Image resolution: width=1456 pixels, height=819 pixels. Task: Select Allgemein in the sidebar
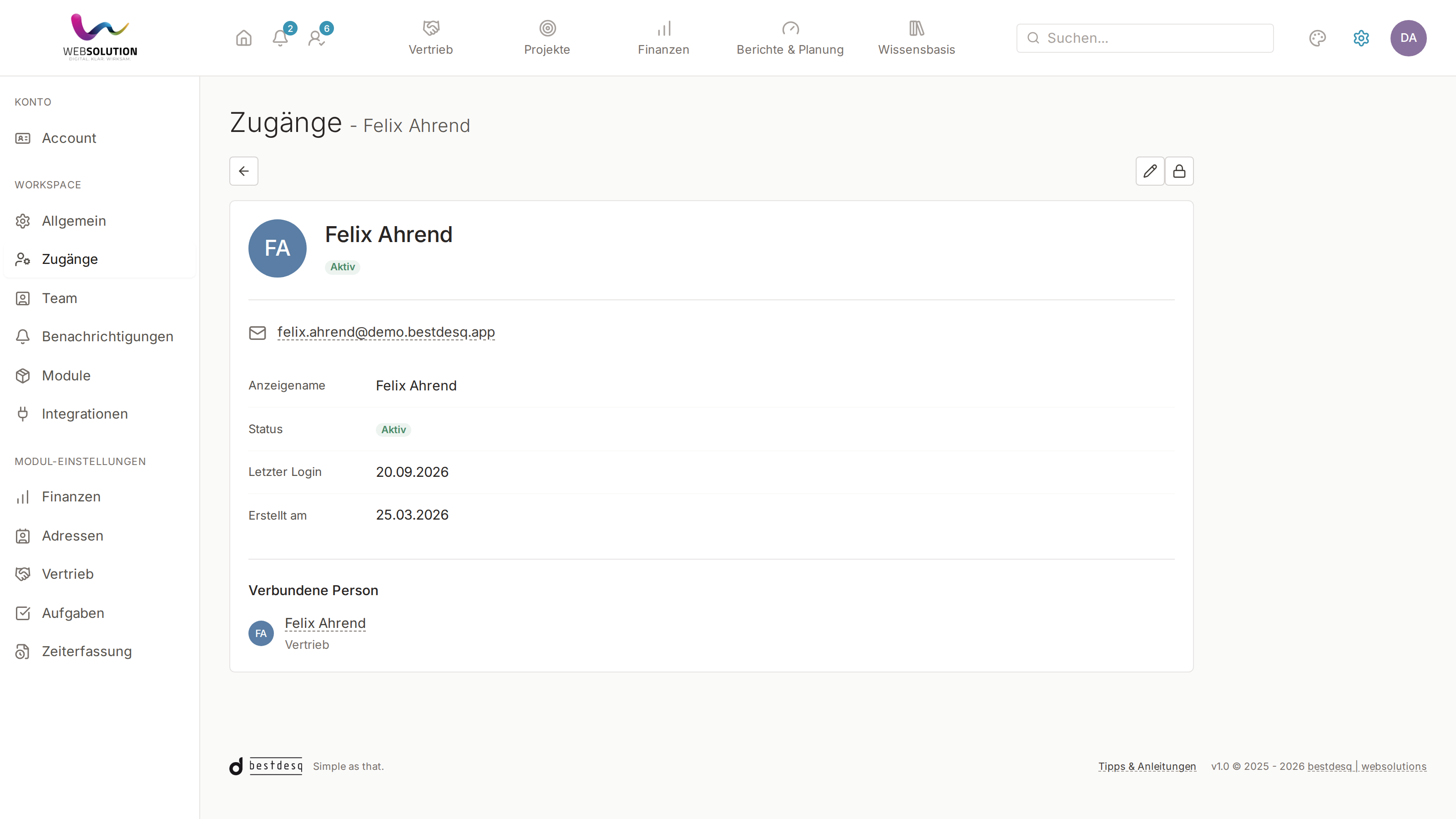point(100,221)
